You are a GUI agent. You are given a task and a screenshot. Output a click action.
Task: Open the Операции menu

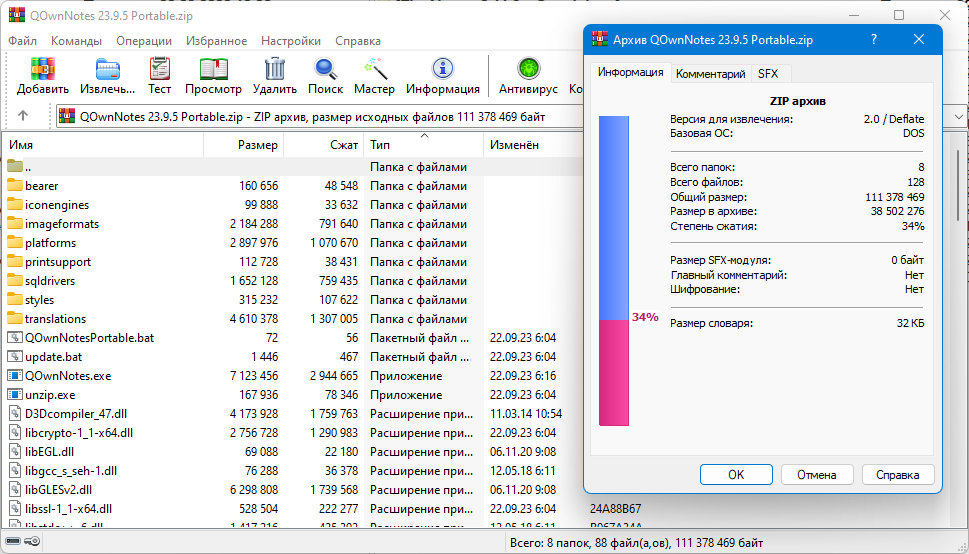[144, 41]
